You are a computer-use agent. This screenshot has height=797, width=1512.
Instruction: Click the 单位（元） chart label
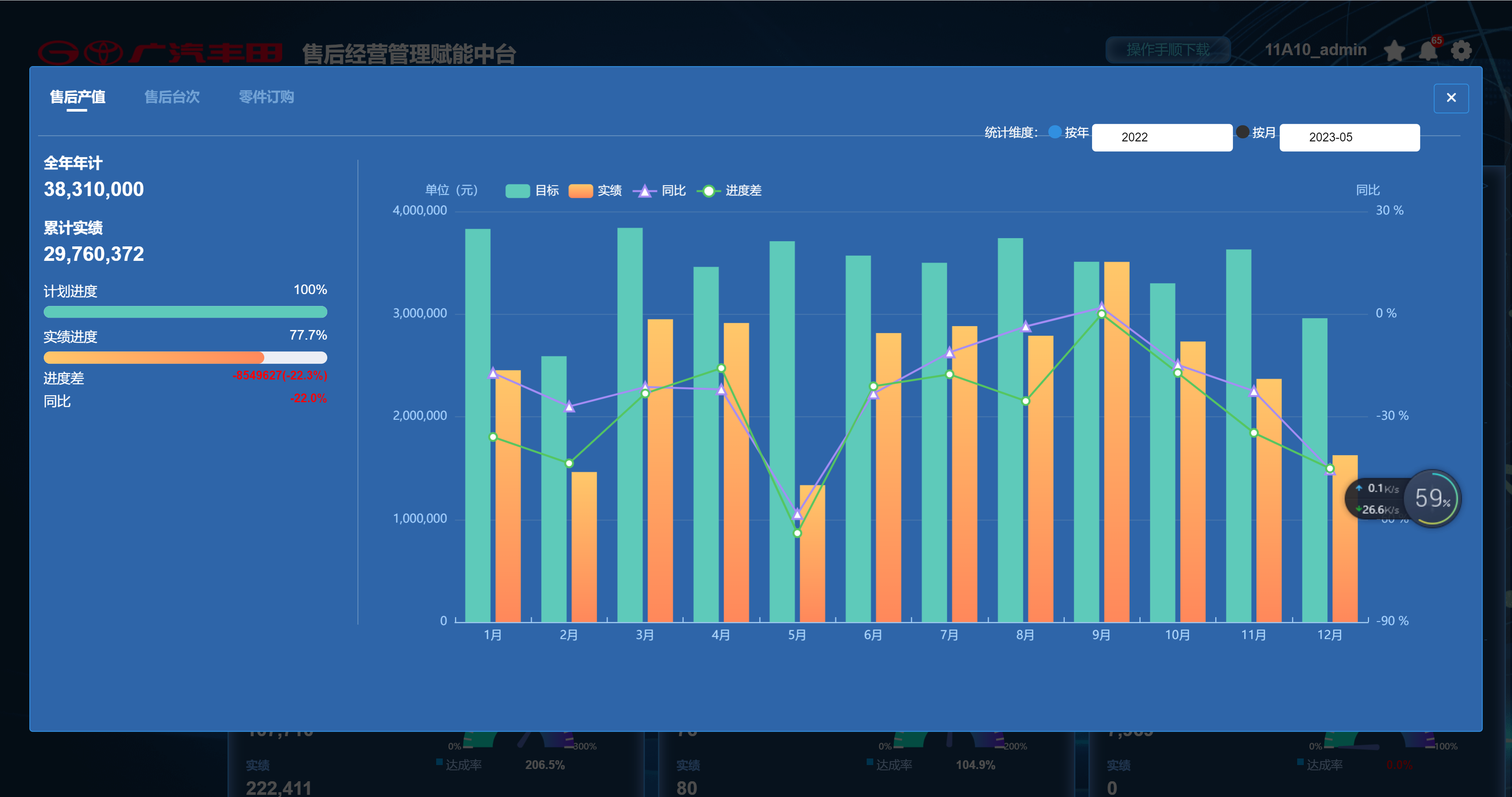[451, 190]
